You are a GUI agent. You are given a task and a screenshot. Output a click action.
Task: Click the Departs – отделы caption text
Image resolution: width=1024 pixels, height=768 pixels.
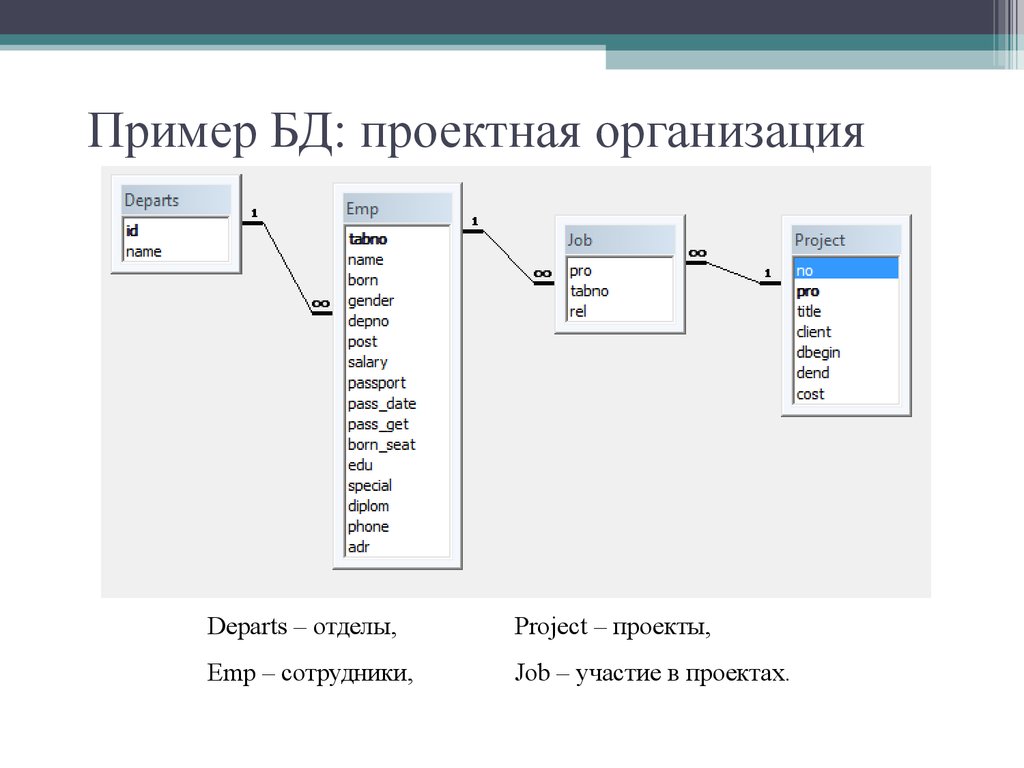pos(303,626)
